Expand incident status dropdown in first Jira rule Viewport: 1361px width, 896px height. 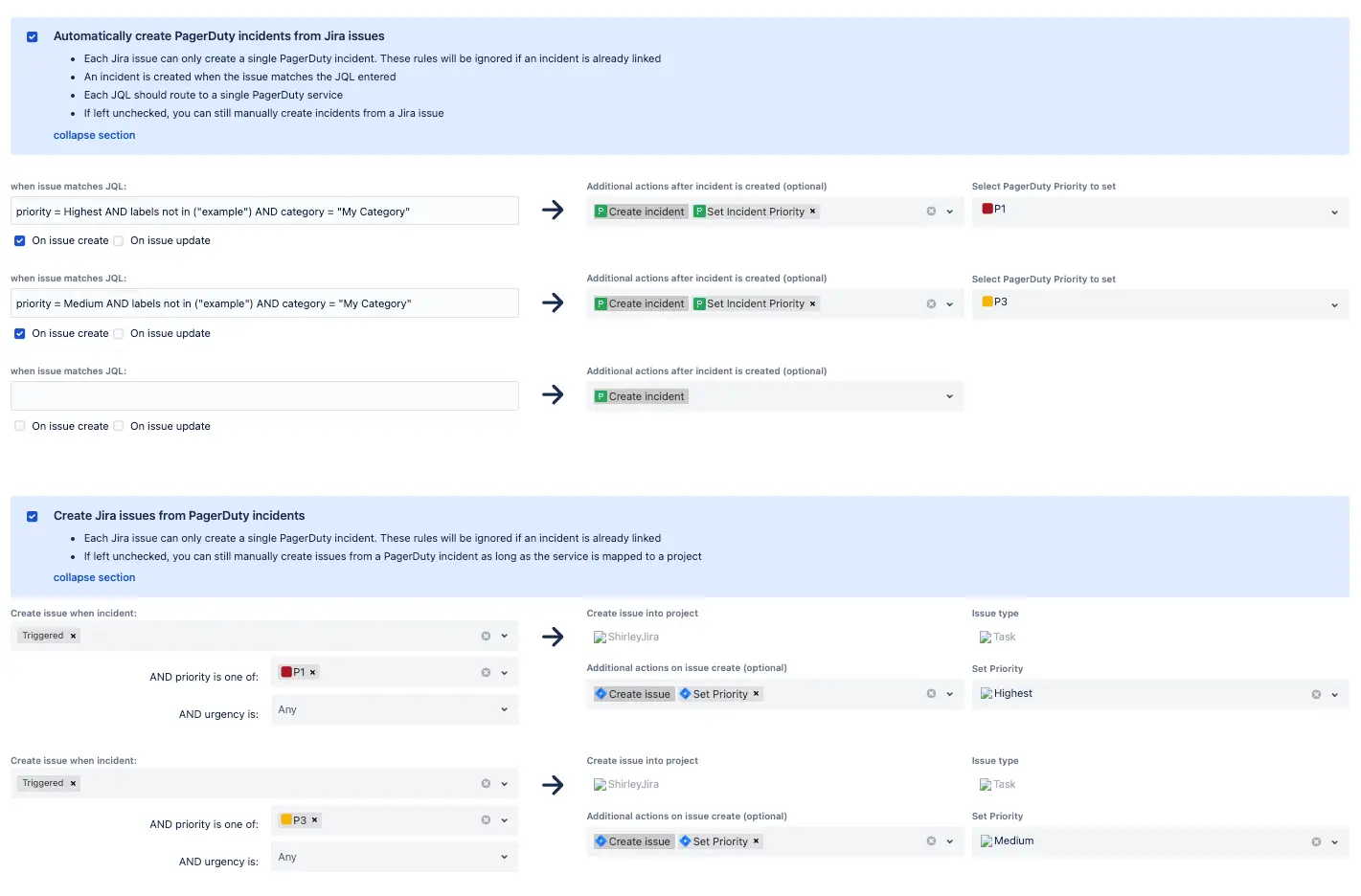coord(505,636)
